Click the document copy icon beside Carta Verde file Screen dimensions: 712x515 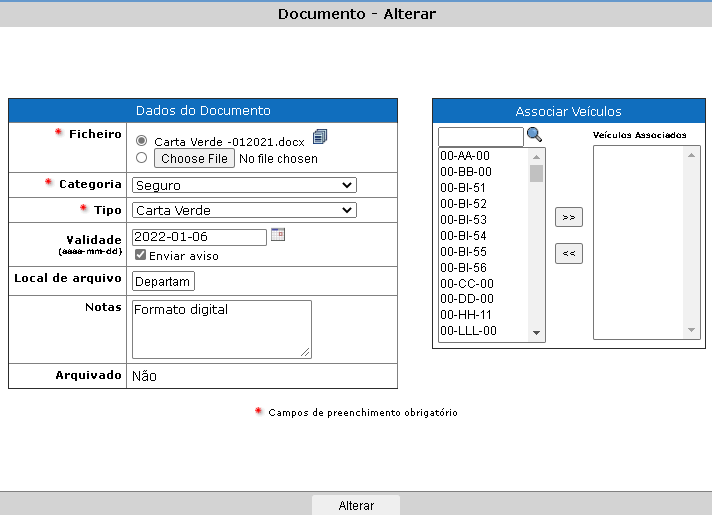[x=320, y=137]
